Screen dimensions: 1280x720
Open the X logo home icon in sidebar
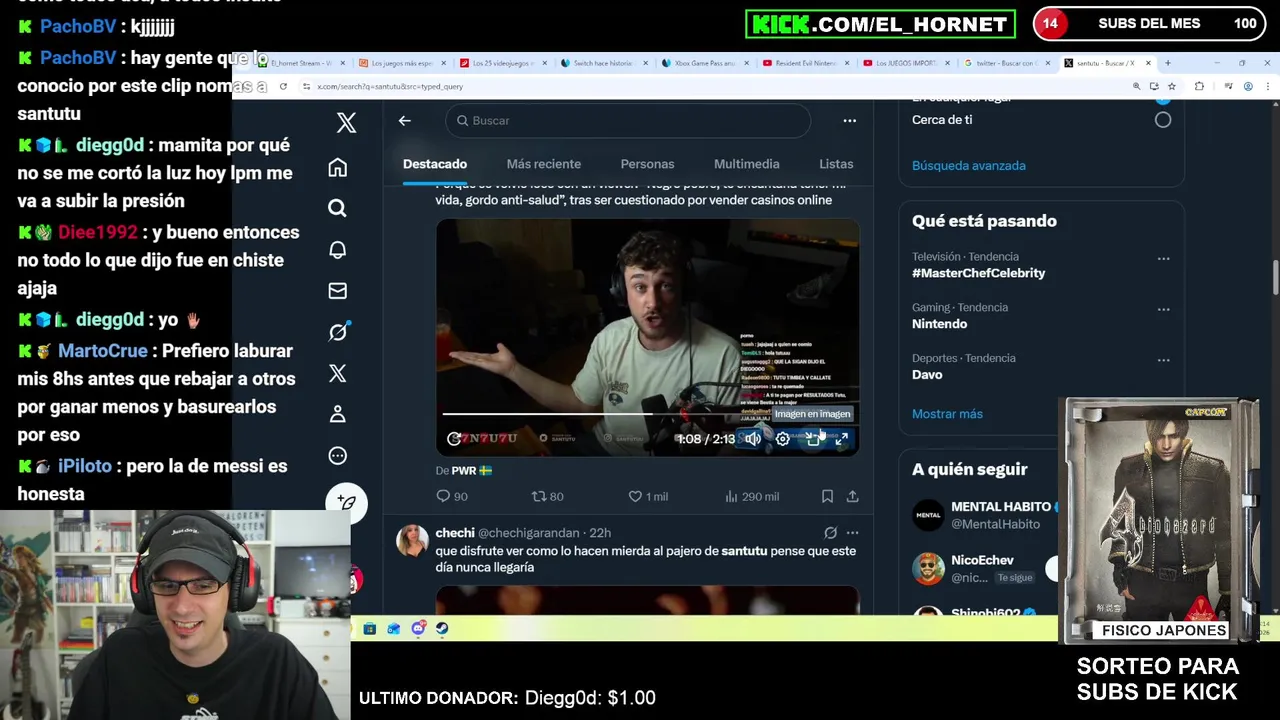point(346,123)
